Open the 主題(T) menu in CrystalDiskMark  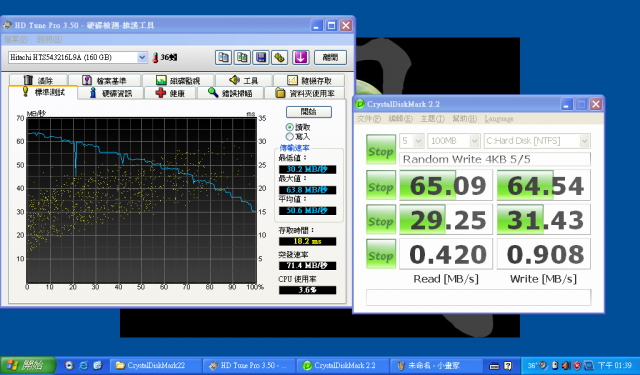click(x=432, y=119)
